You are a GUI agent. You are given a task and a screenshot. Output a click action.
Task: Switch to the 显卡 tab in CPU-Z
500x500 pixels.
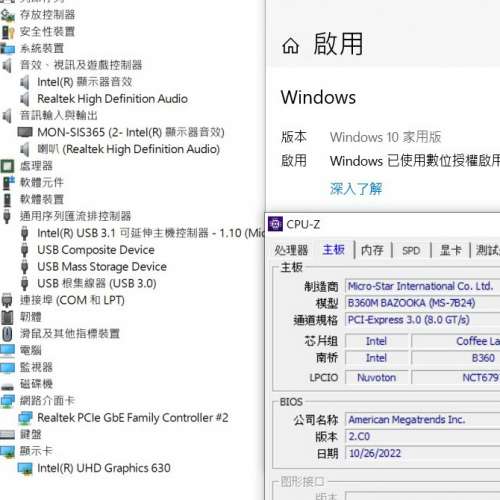click(x=451, y=250)
